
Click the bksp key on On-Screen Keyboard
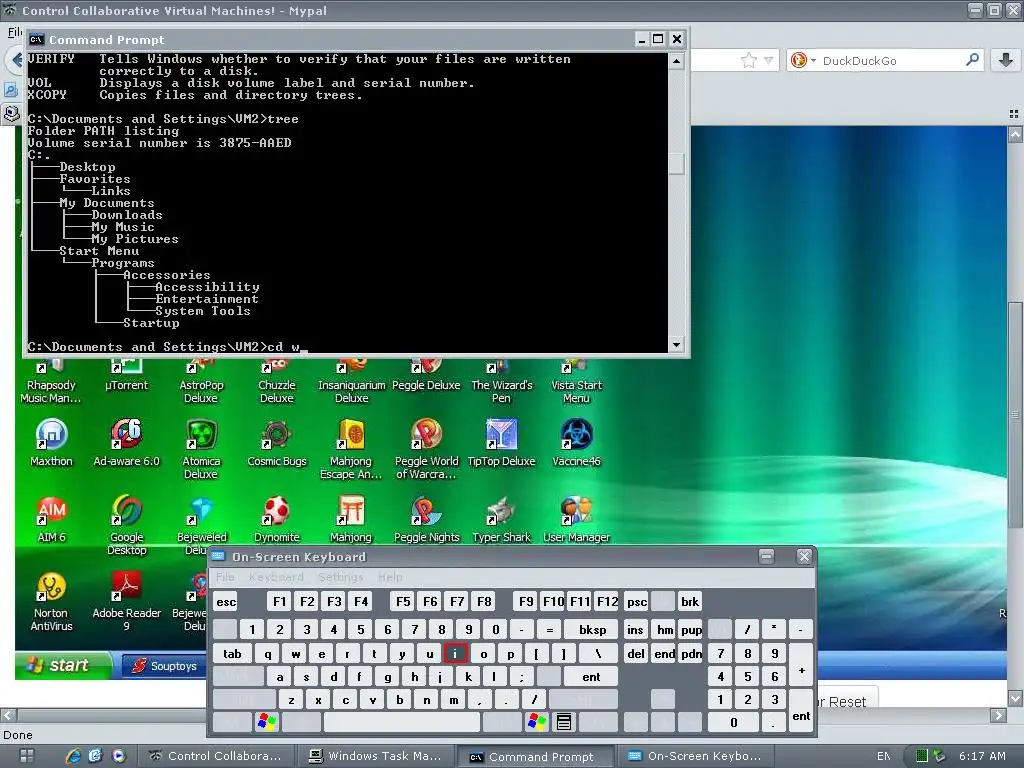point(592,630)
